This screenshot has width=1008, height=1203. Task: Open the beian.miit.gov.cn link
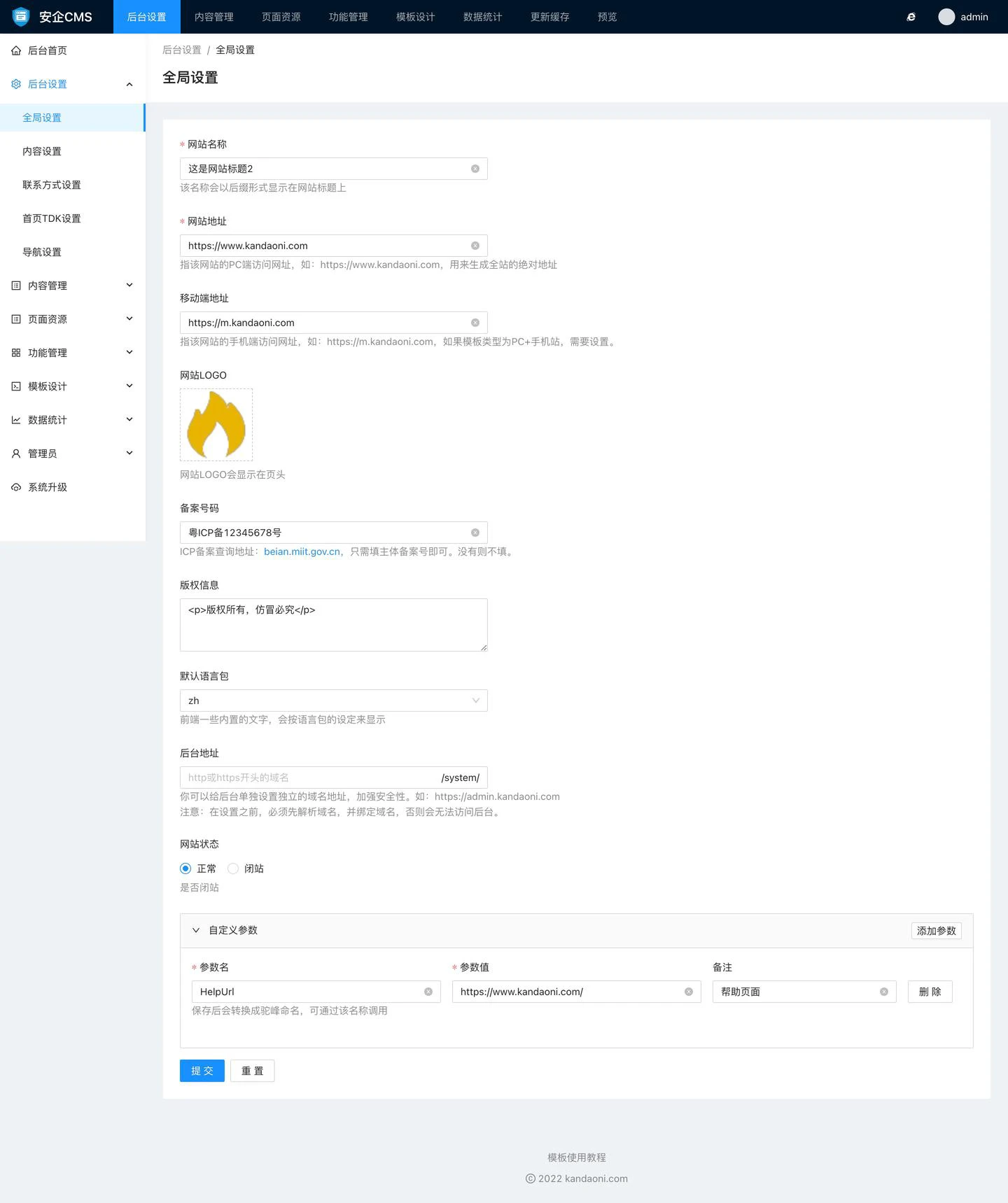[302, 551]
